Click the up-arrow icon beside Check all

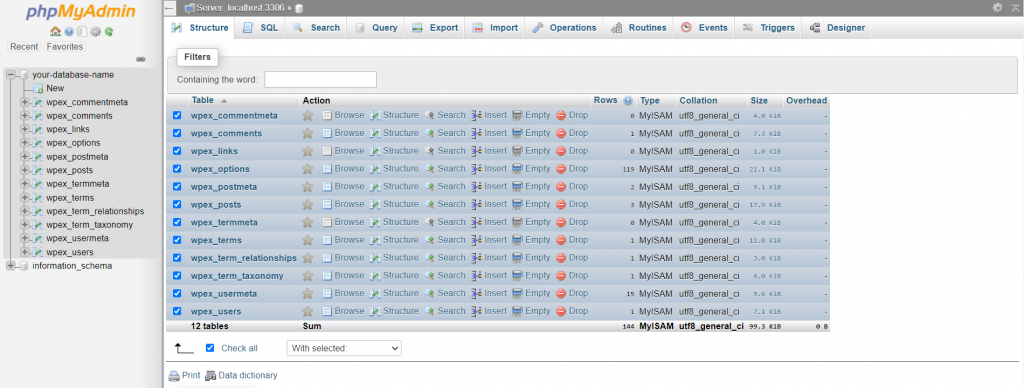(x=184, y=348)
